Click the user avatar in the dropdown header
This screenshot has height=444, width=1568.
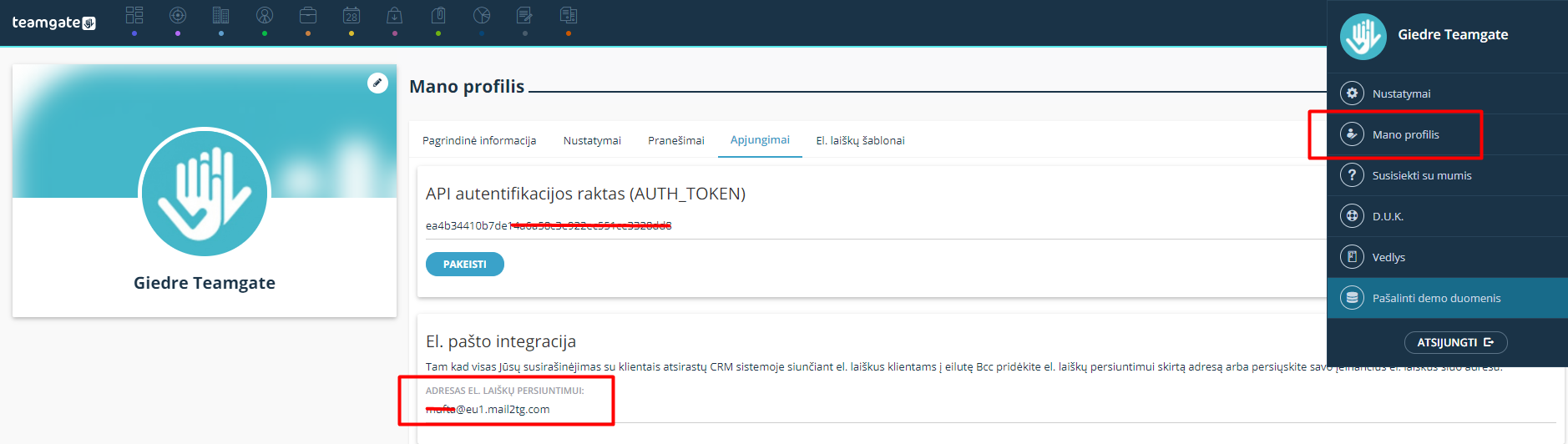pyautogui.click(x=1363, y=37)
